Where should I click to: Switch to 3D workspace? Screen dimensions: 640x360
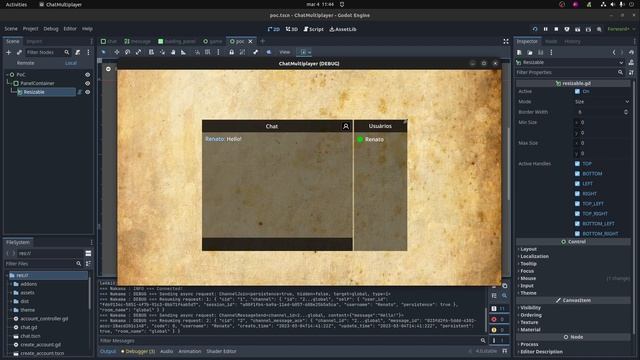(291, 29)
